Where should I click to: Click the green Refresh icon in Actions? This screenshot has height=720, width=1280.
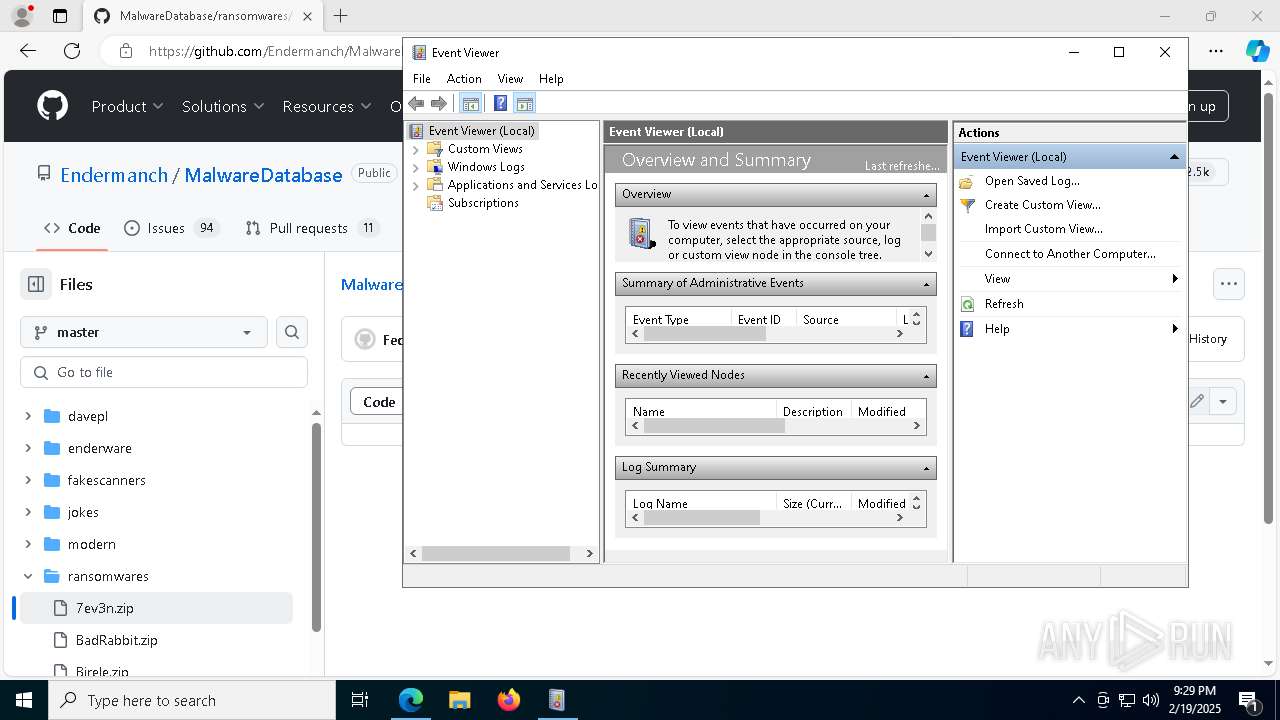[967, 304]
